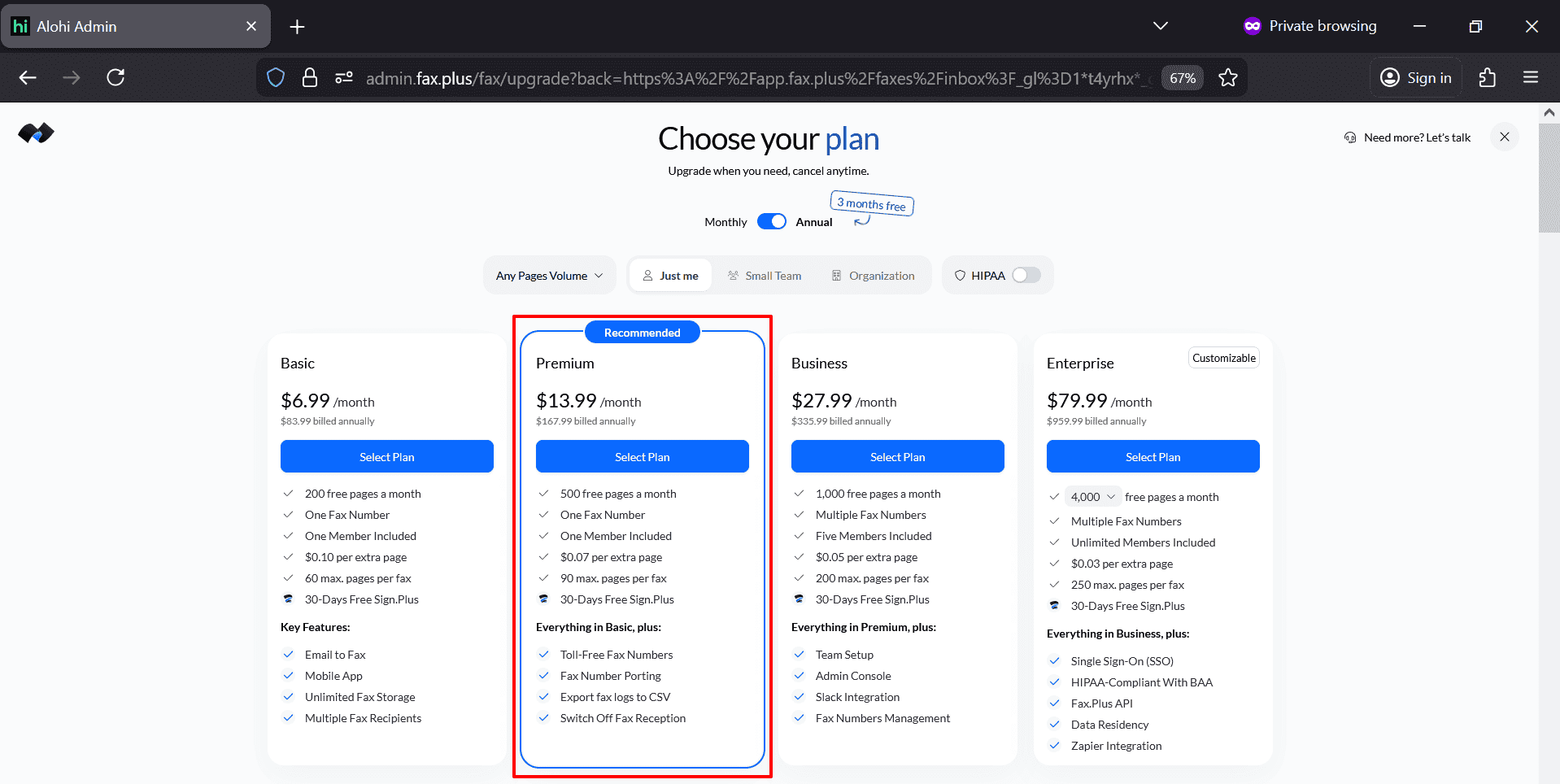Open the Firefox application menu
The height and width of the screenshot is (784, 1560).
[1530, 78]
